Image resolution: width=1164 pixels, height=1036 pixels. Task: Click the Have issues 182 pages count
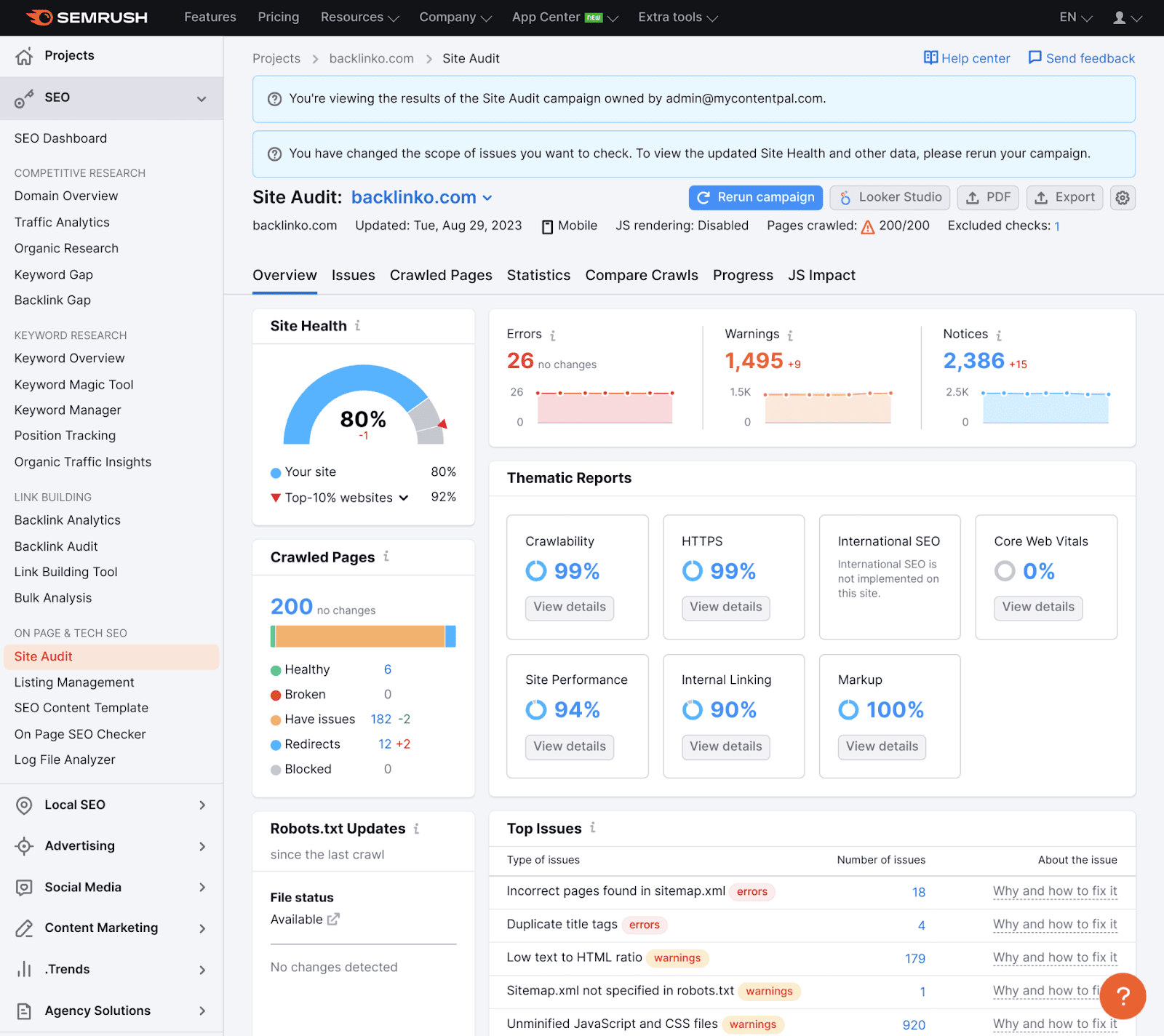(381, 720)
